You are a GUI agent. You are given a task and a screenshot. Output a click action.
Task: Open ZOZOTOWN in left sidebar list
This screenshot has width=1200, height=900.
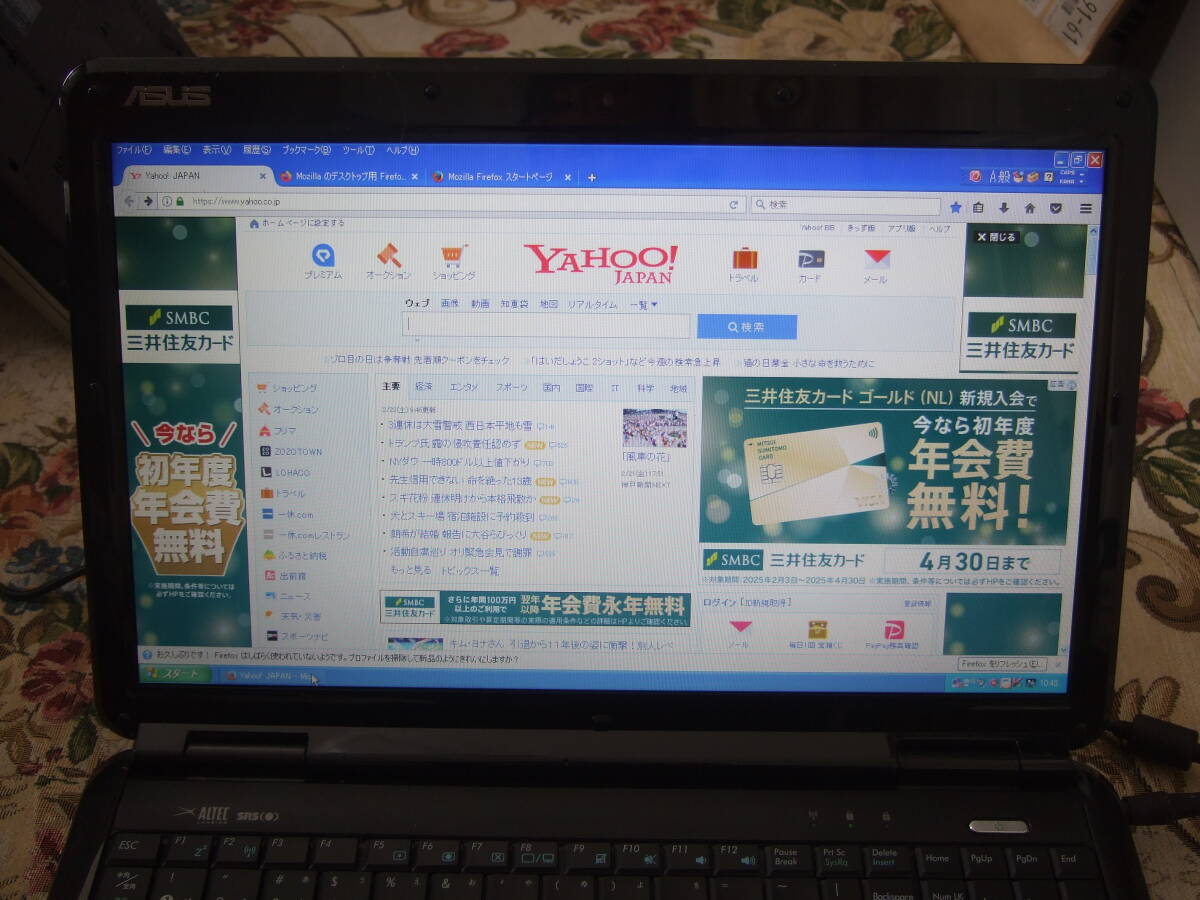tap(291, 451)
